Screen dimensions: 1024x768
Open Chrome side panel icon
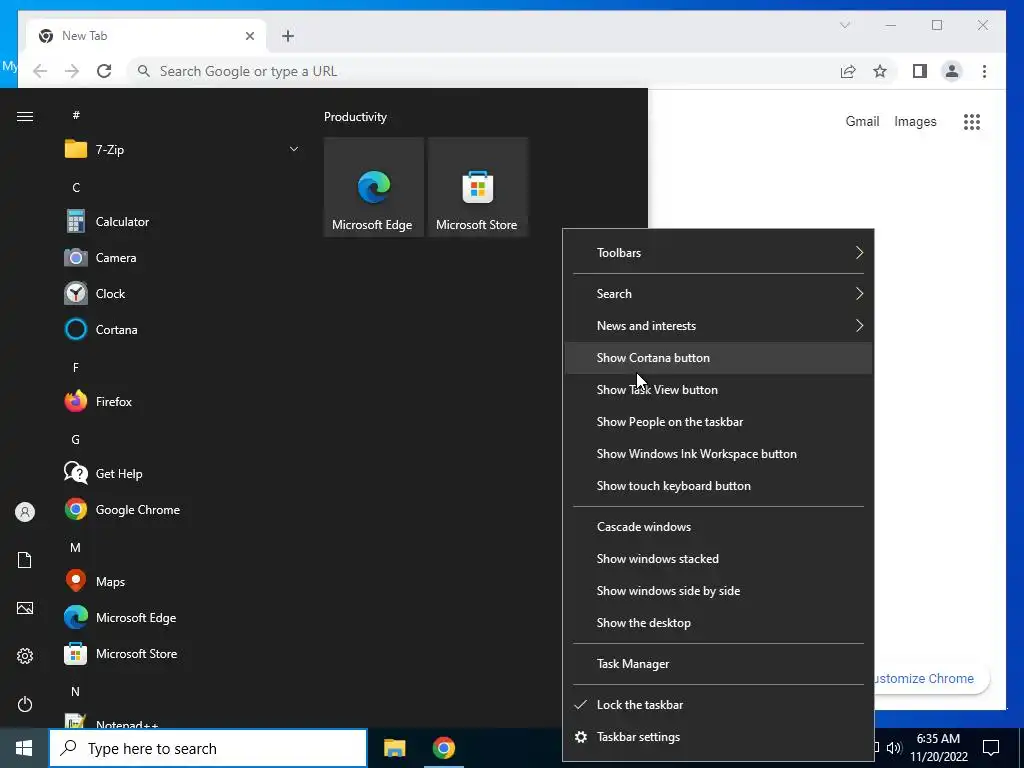click(x=920, y=71)
